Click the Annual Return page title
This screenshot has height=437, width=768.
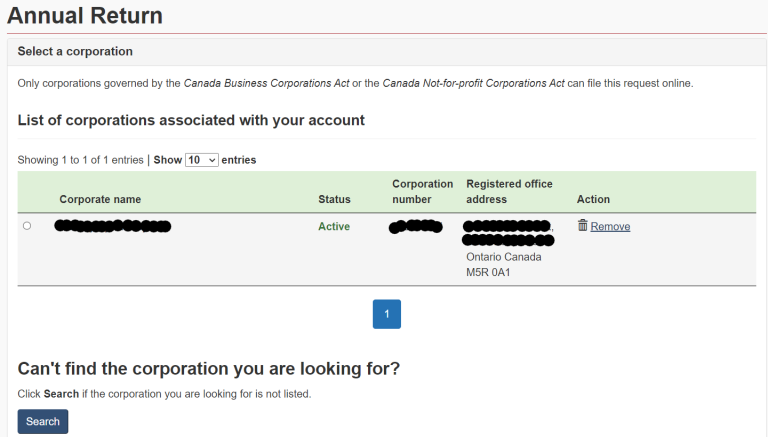point(85,16)
